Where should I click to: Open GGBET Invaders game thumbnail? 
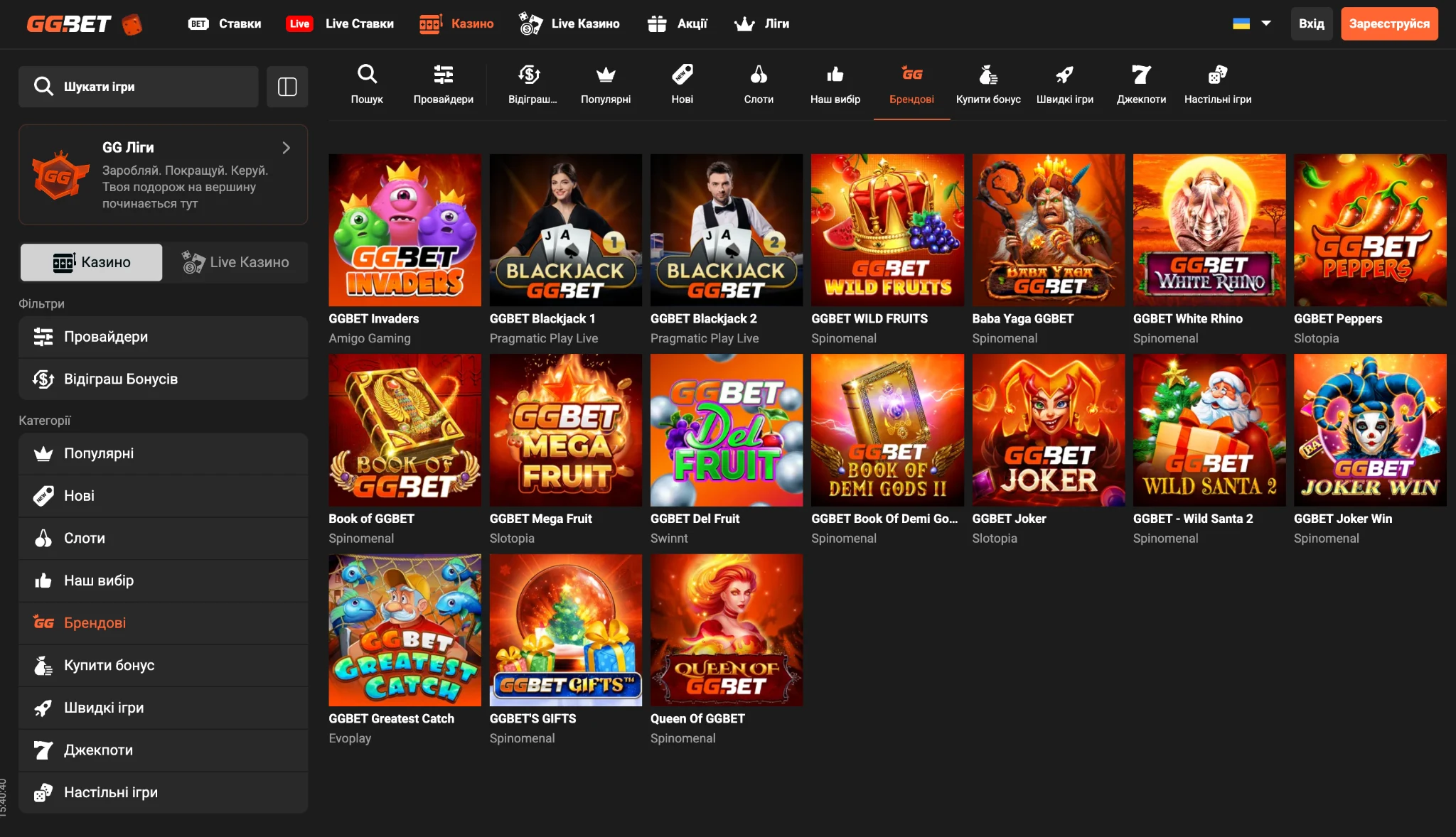405,230
